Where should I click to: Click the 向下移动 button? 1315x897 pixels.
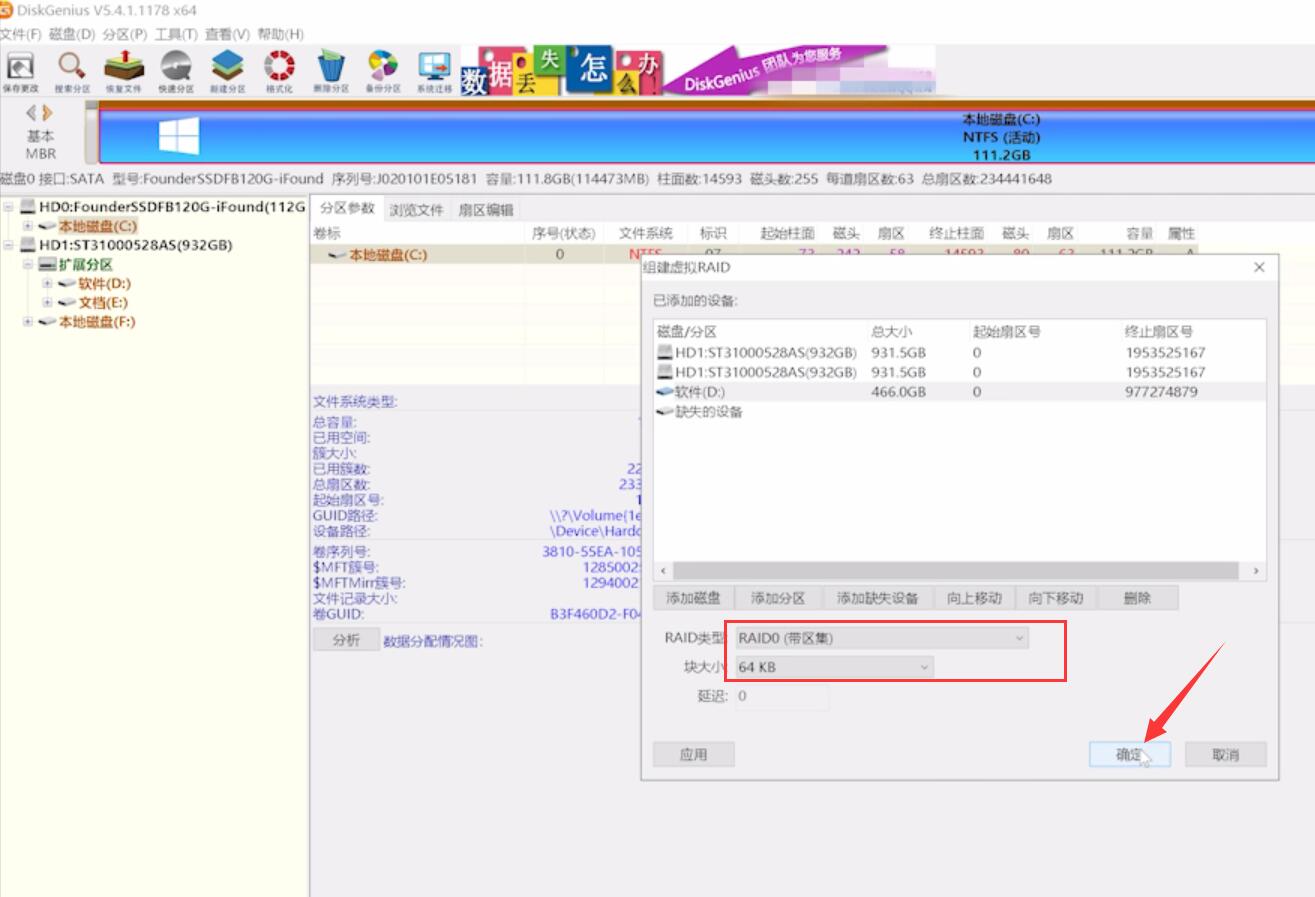tap(1056, 598)
